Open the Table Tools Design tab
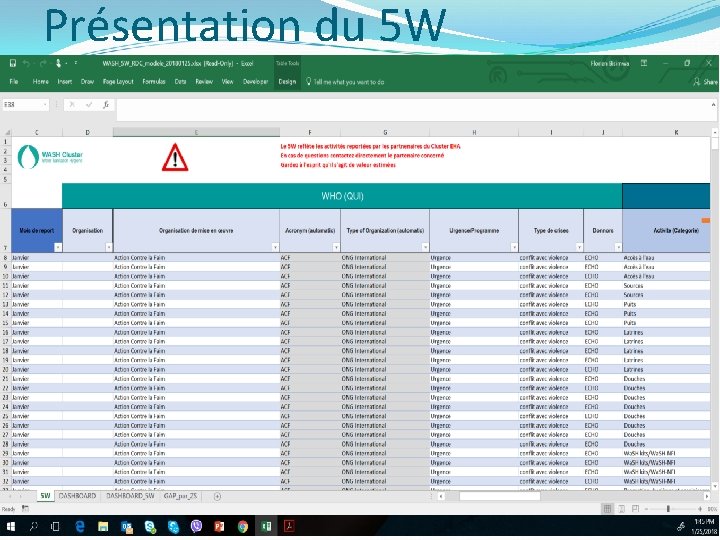720x540 pixels. [x=287, y=82]
